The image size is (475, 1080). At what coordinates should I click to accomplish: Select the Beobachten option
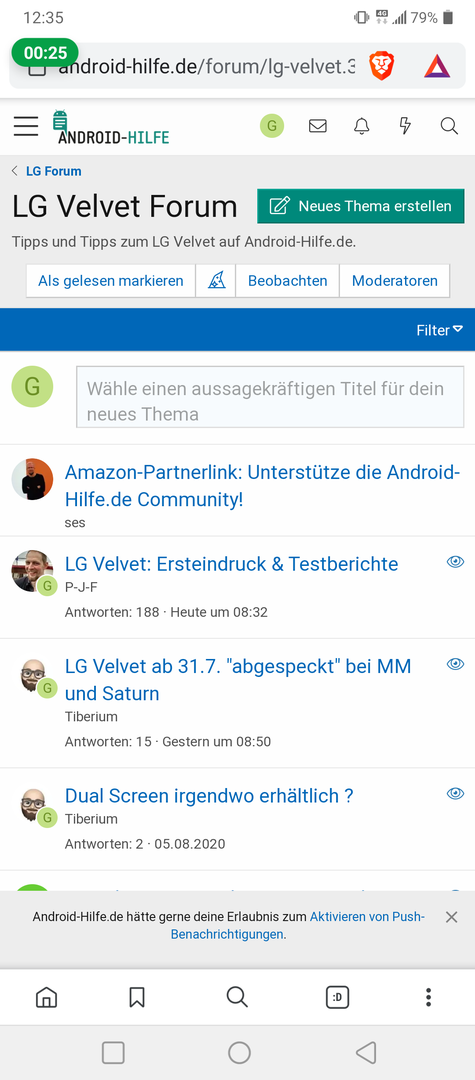287,281
